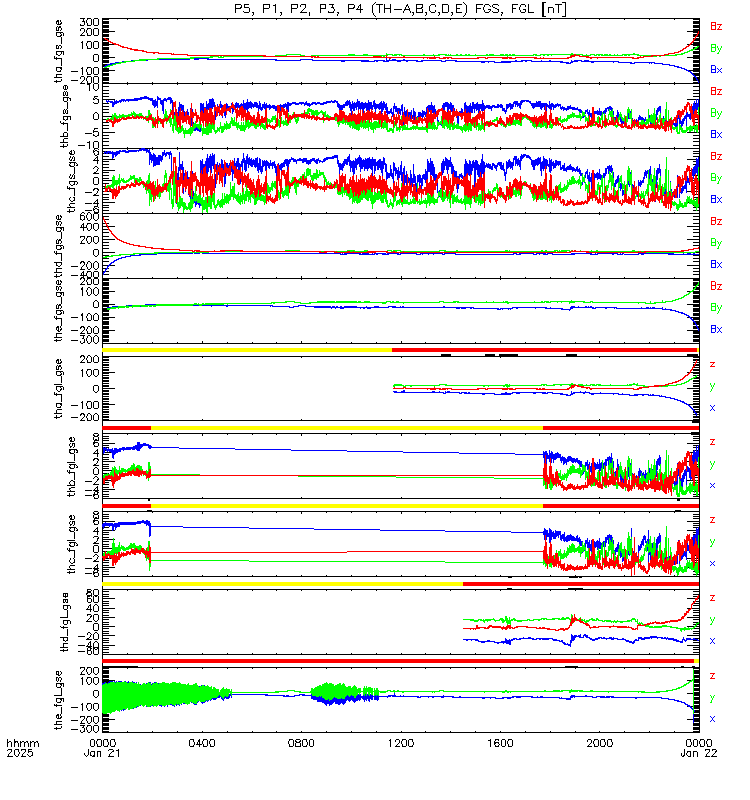The width and height of the screenshot is (750, 800).
Task: Select the thd_fgl_gse y-axis label
Action: [65, 622]
